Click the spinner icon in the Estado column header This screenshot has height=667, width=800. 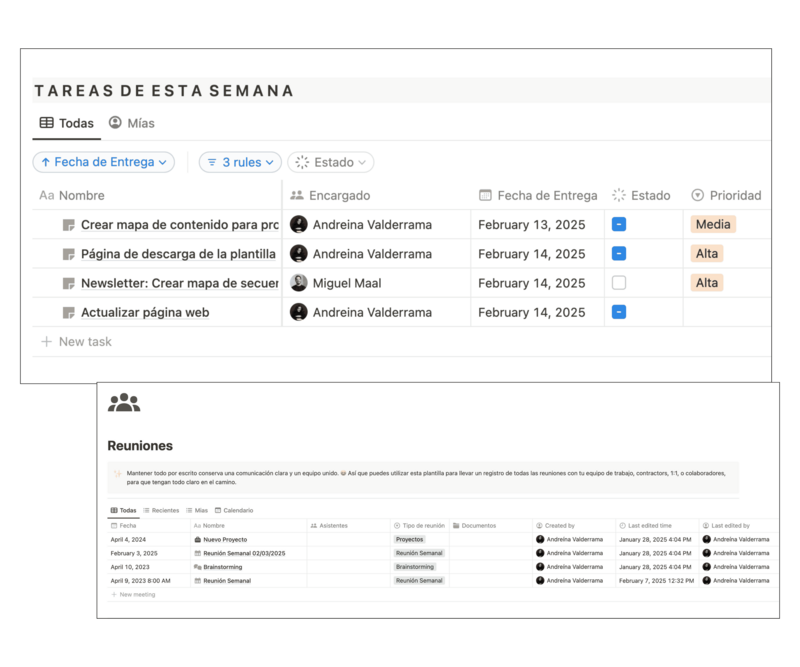click(619, 195)
